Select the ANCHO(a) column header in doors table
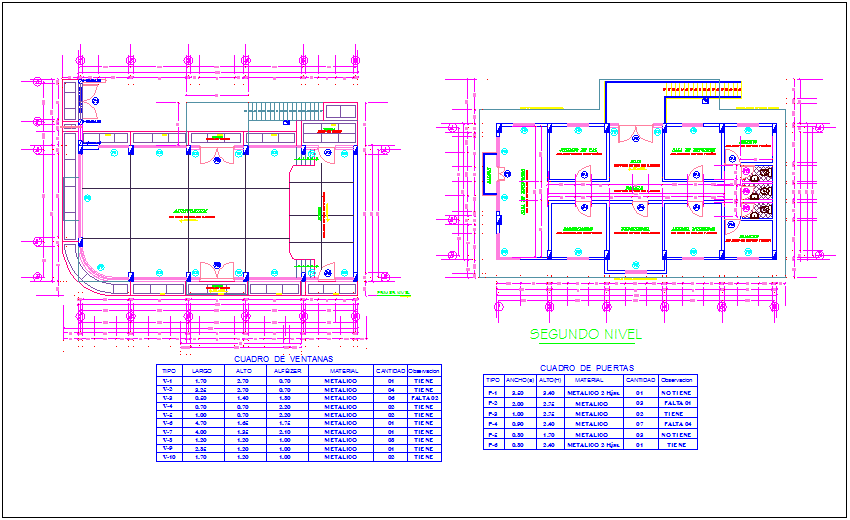Viewport: 850px width, 520px height. [519, 380]
